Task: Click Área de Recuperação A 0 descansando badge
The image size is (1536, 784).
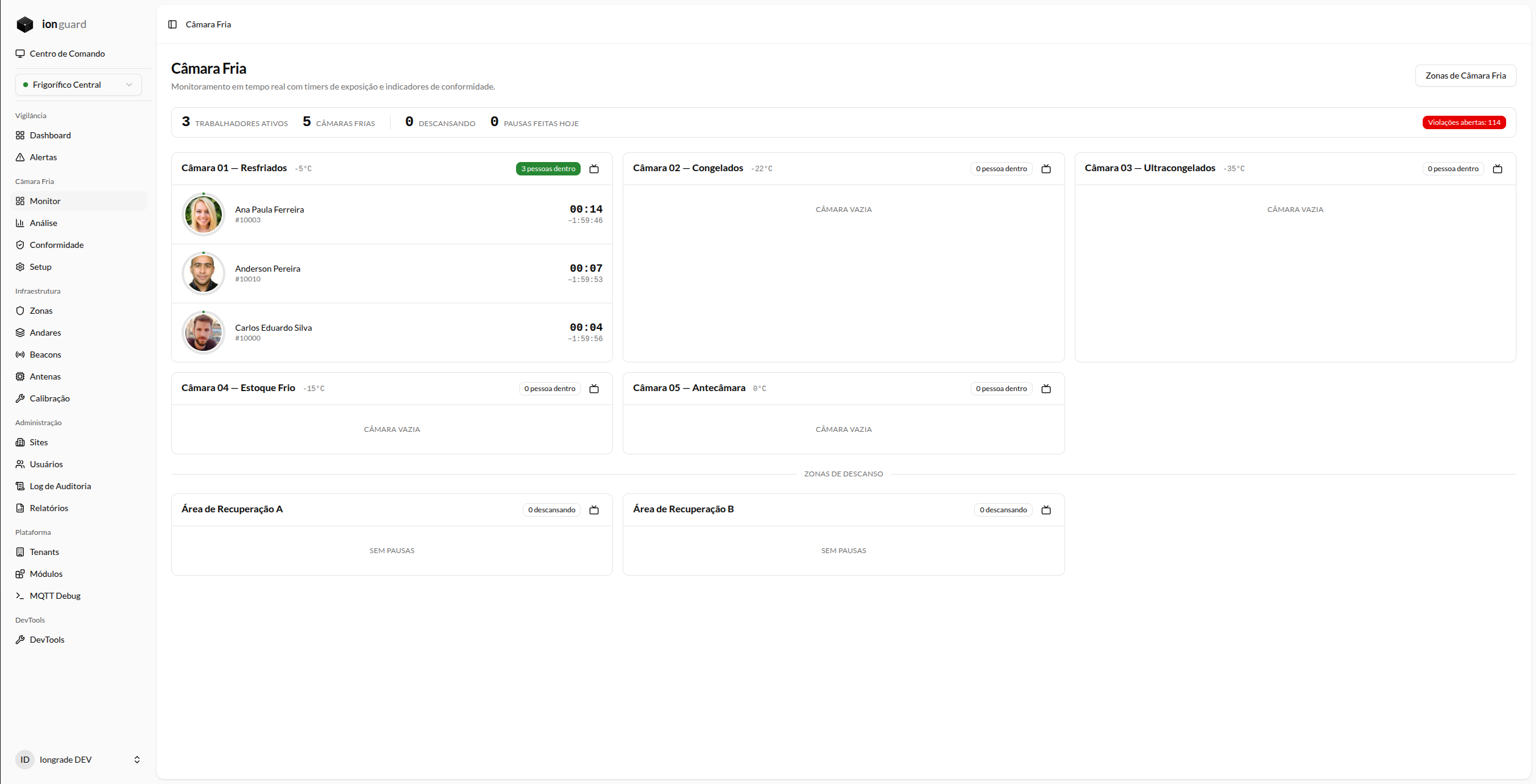Action: pyautogui.click(x=551, y=510)
